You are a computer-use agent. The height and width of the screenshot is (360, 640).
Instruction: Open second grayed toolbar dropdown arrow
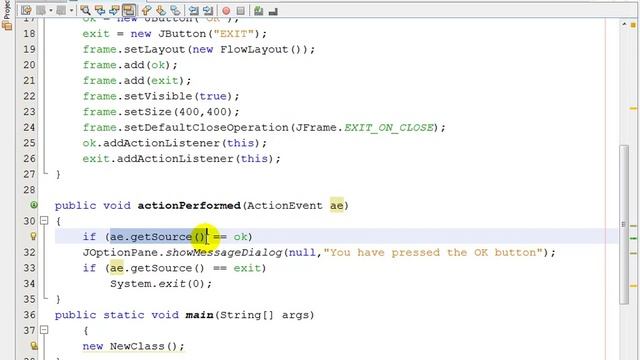click(71, 11)
